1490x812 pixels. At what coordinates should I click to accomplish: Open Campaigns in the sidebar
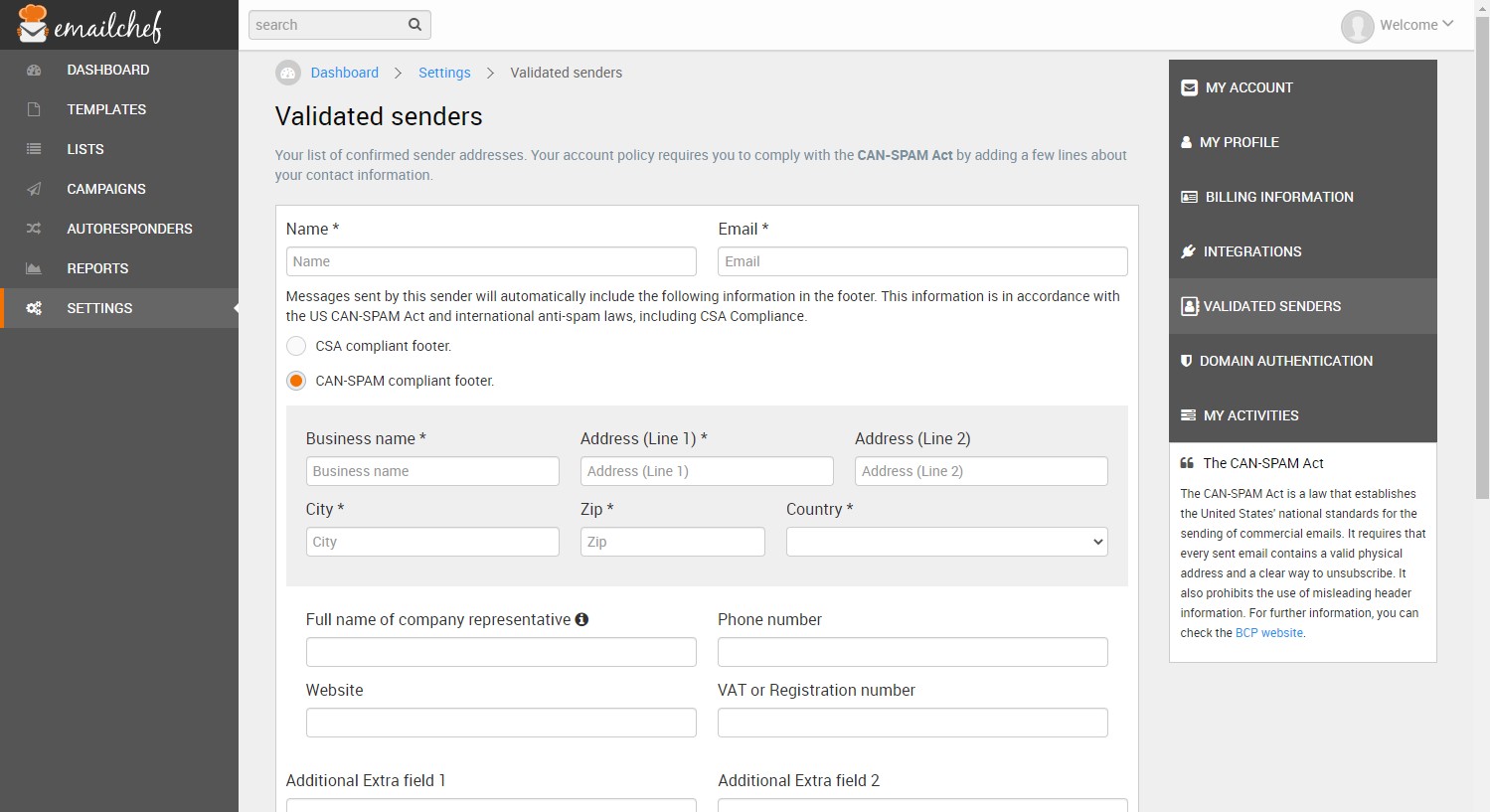coord(119,189)
